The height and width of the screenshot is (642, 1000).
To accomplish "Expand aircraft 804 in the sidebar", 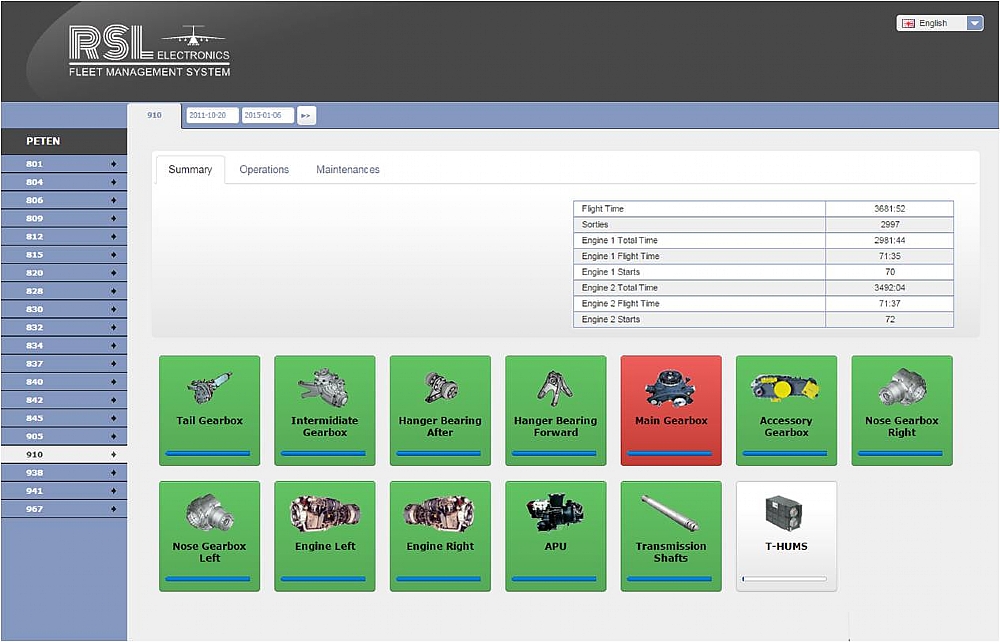I will [x=114, y=182].
